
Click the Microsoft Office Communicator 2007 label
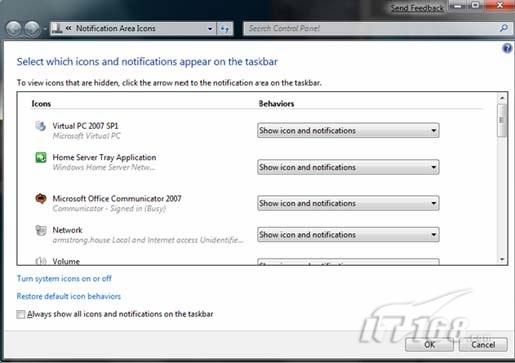click(x=117, y=199)
